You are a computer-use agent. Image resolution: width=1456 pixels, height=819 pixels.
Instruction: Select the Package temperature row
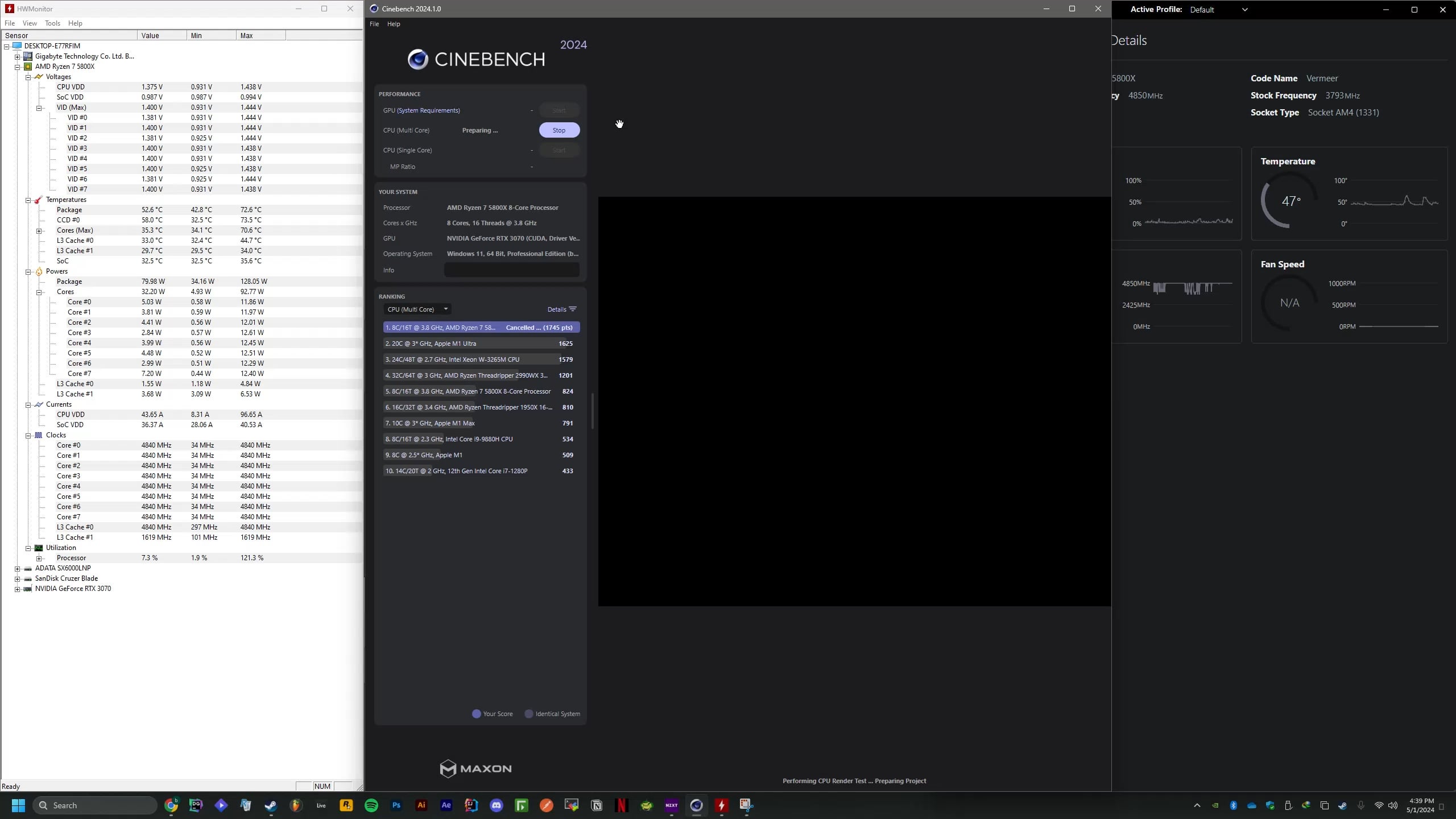click(182, 210)
